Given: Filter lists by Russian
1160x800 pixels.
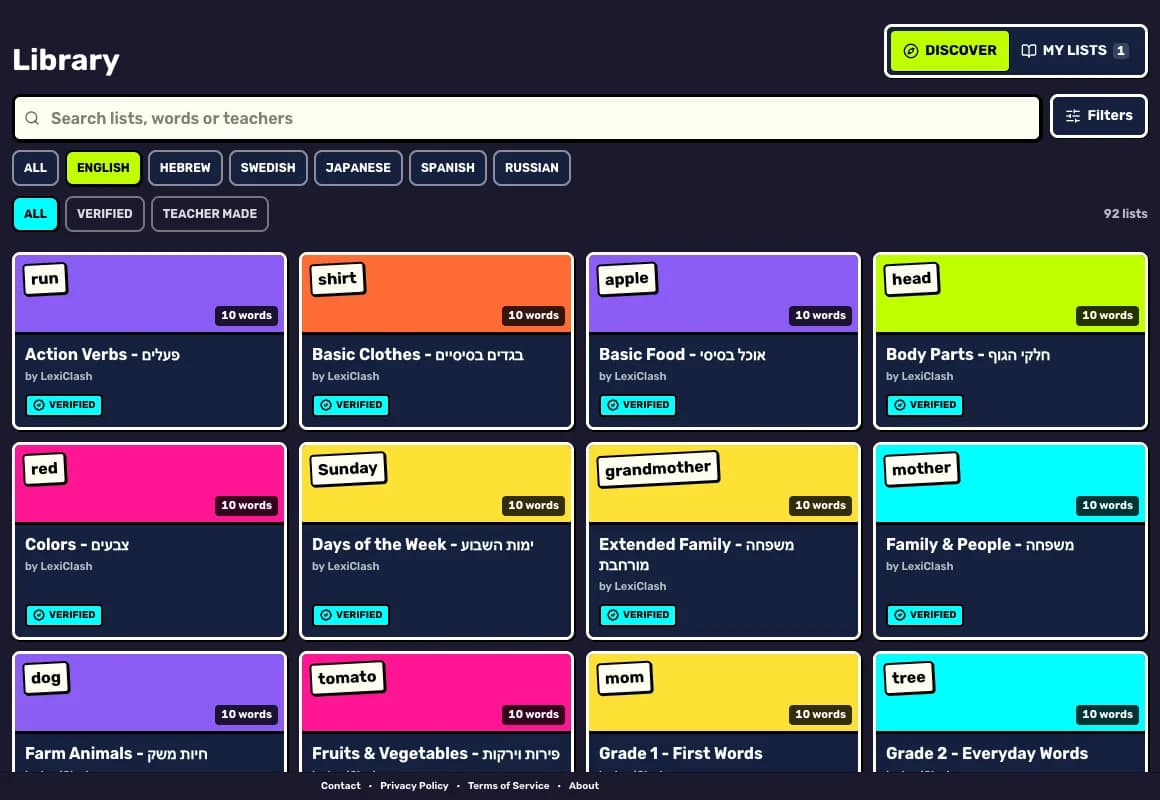Looking at the screenshot, I should (x=532, y=168).
